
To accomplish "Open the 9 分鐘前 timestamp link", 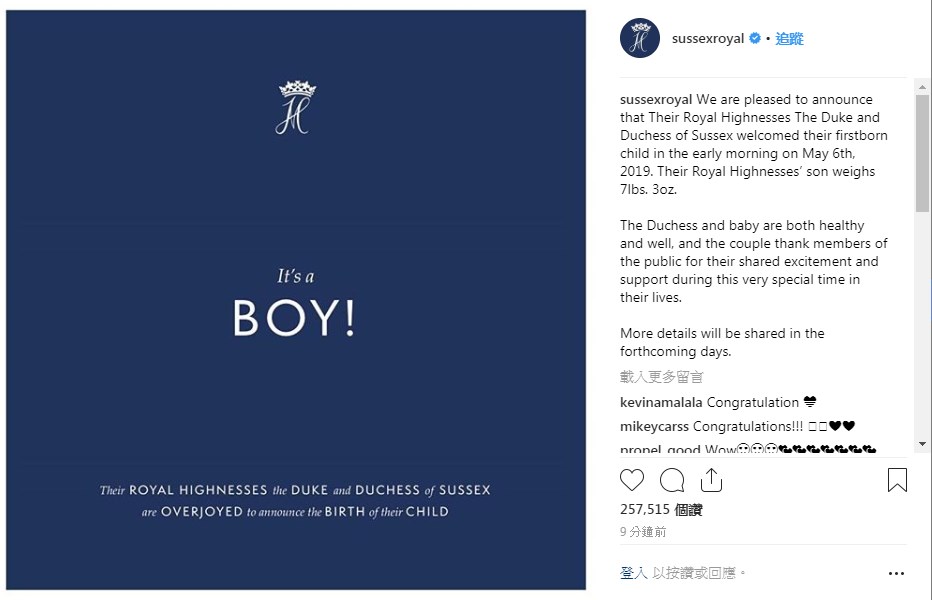I will (x=643, y=532).
